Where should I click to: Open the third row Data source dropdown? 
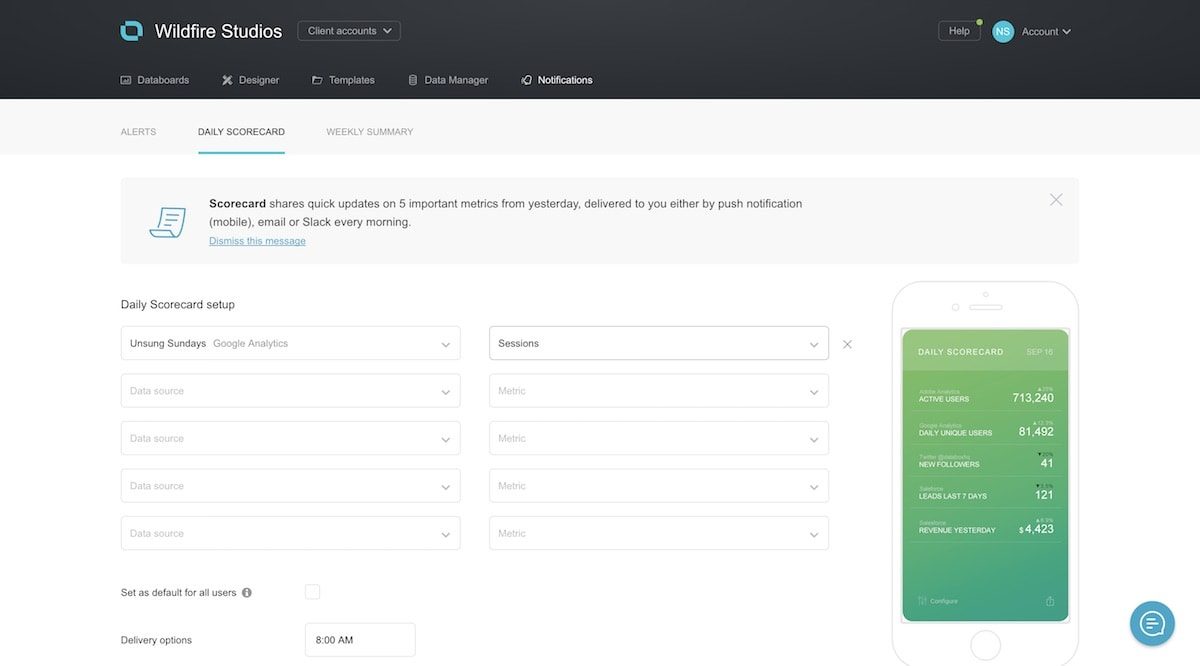tap(291, 438)
